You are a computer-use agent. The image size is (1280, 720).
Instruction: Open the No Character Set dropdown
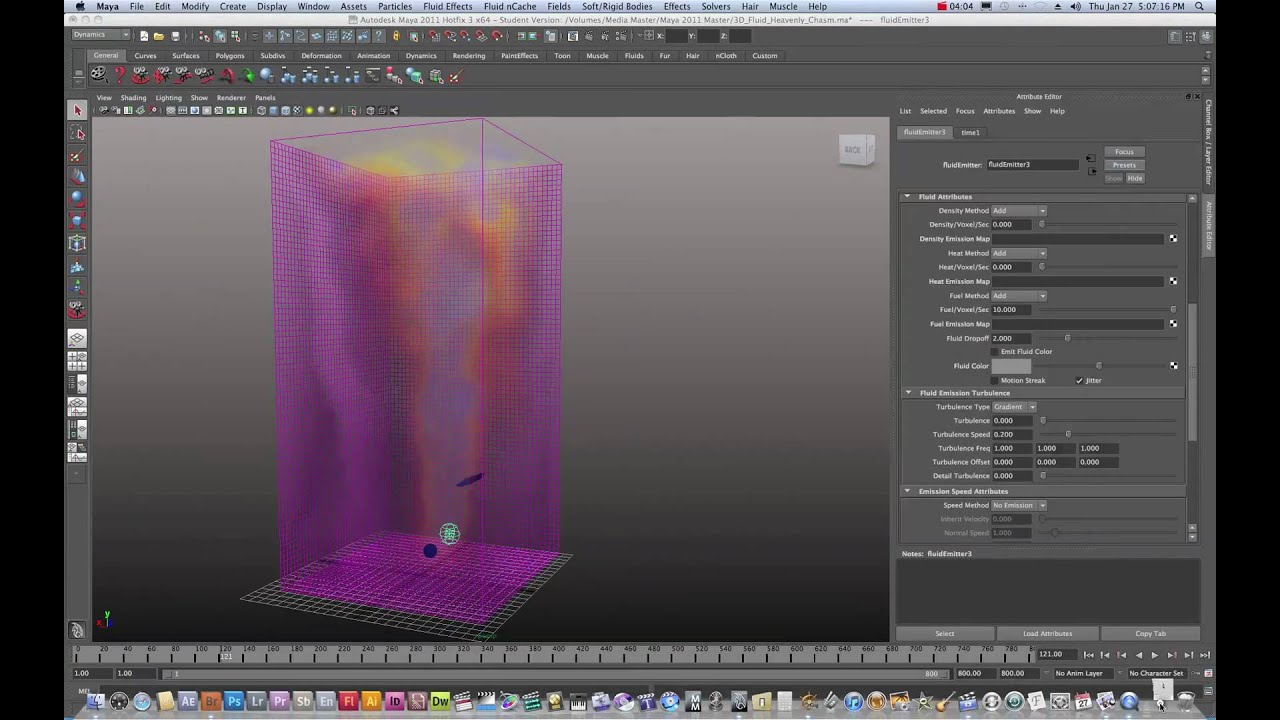point(1156,673)
